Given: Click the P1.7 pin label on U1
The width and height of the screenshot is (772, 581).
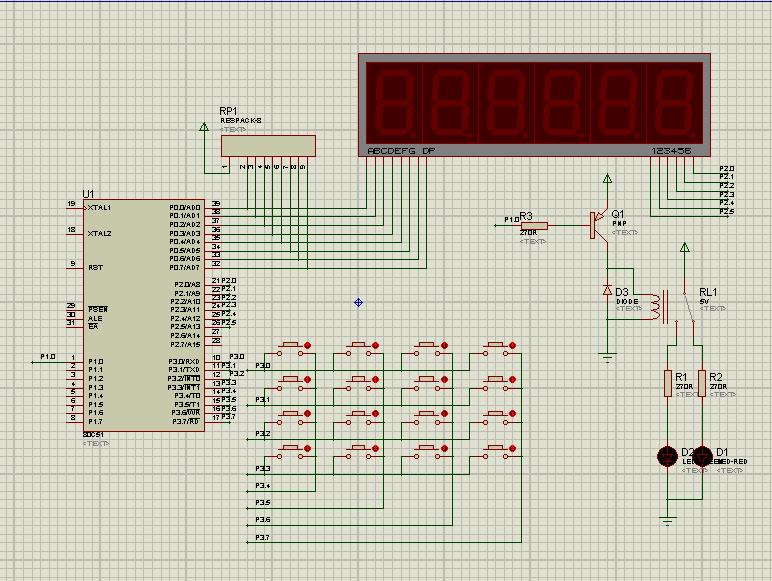Looking at the screenshot, I should click(x=96, y=422).
